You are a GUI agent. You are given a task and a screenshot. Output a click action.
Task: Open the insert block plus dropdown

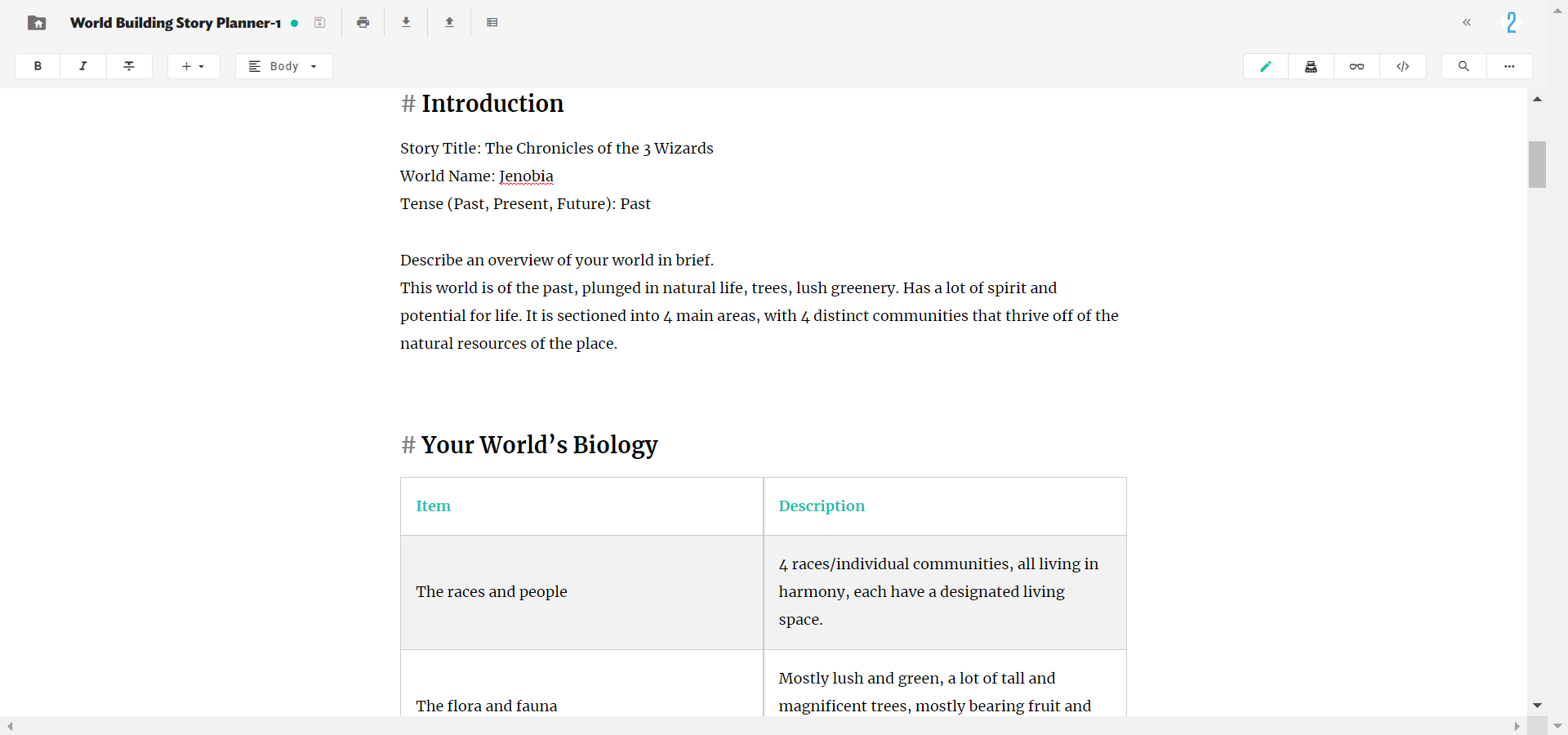(194, 66)
